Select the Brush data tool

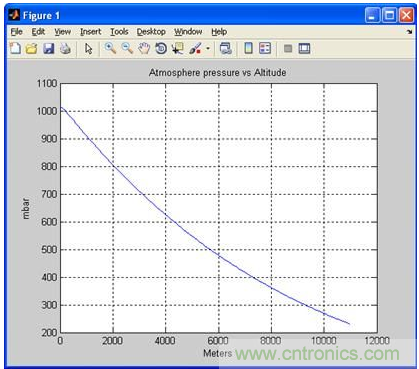click(195, 49)
